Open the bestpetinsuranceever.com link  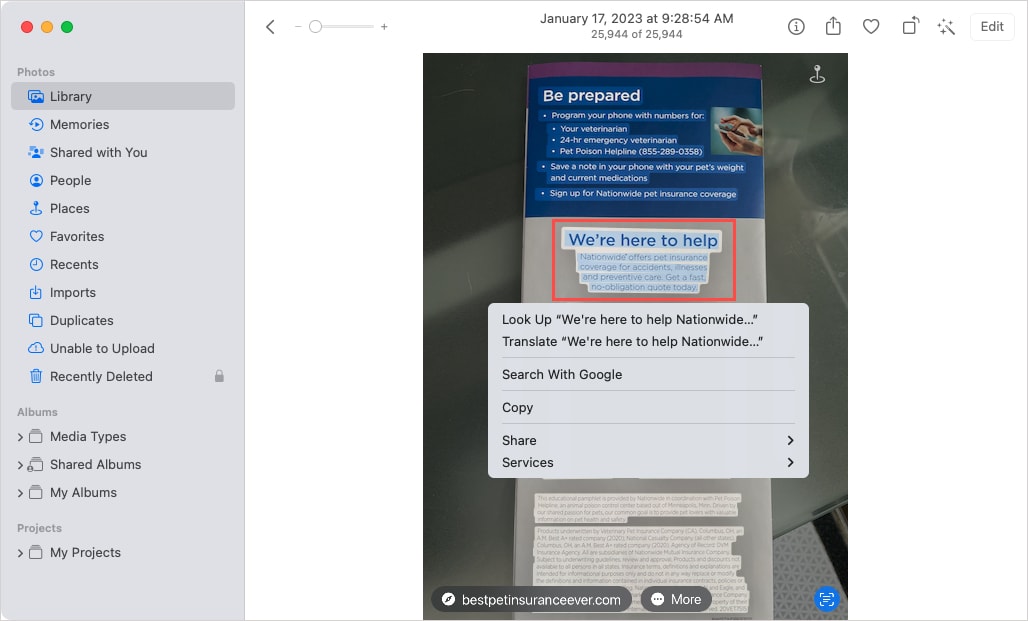(x=536, y=599)
